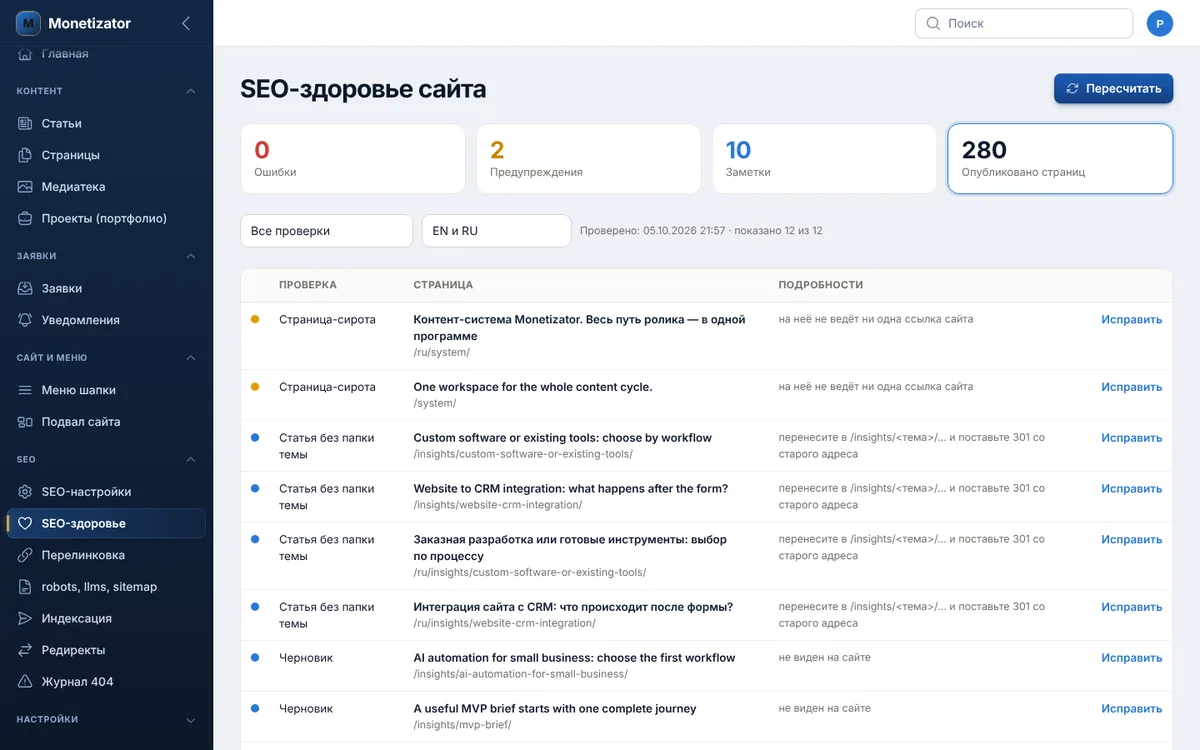Go to Перелинковка section
Screen dimensions: 1200x750
106,555
